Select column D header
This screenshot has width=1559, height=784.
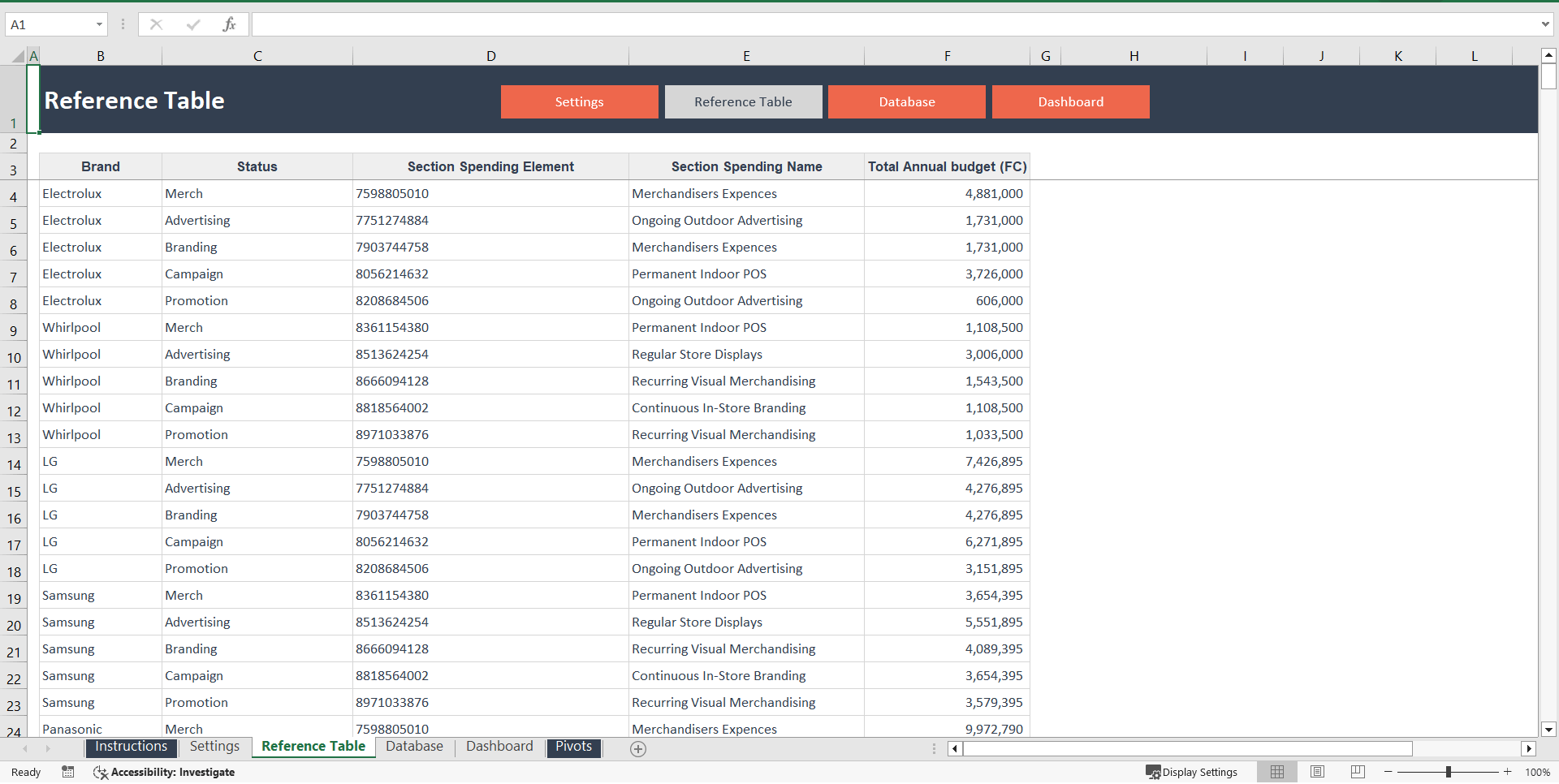click(490, 56)
